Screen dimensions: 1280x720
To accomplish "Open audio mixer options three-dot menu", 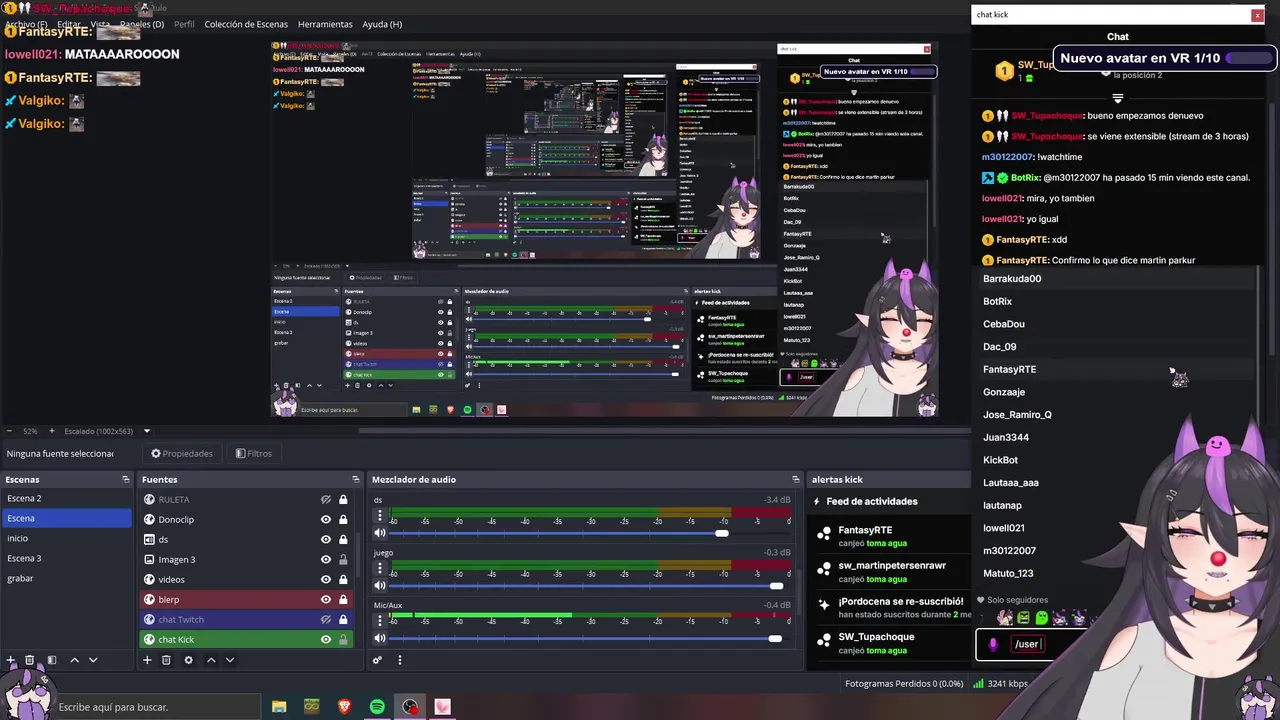I will coord(400,660).
